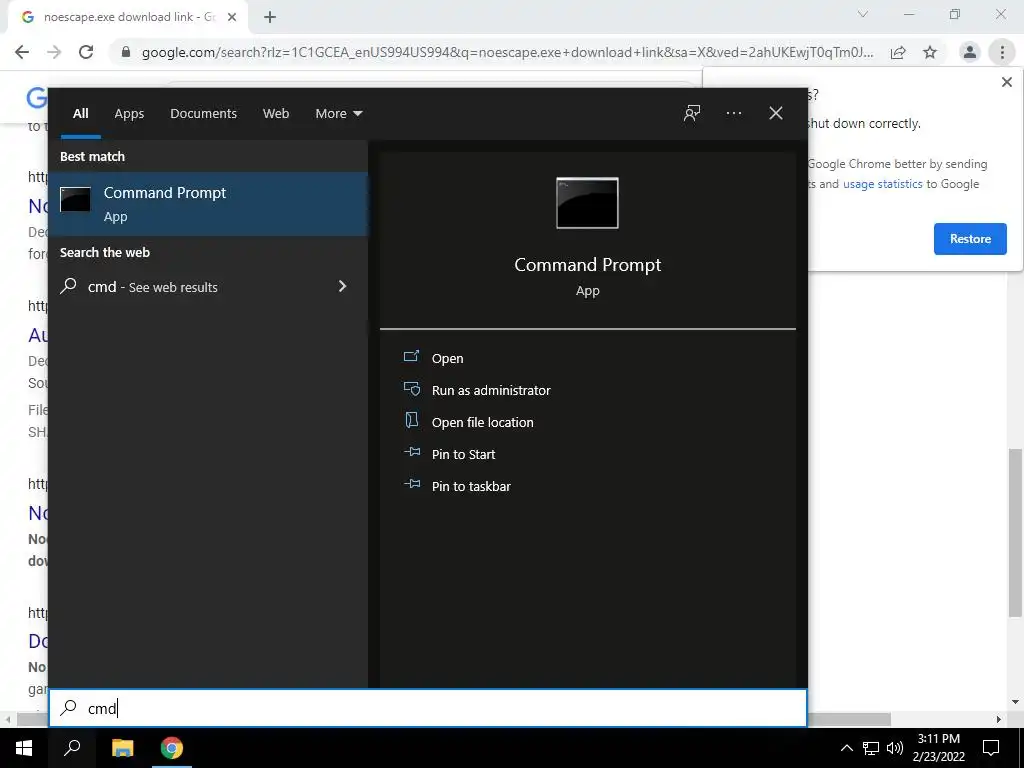Viewport: 1024px width, 768px height.
Task: Click the large Command Prompt preview icon
Action: click(587, 203)
